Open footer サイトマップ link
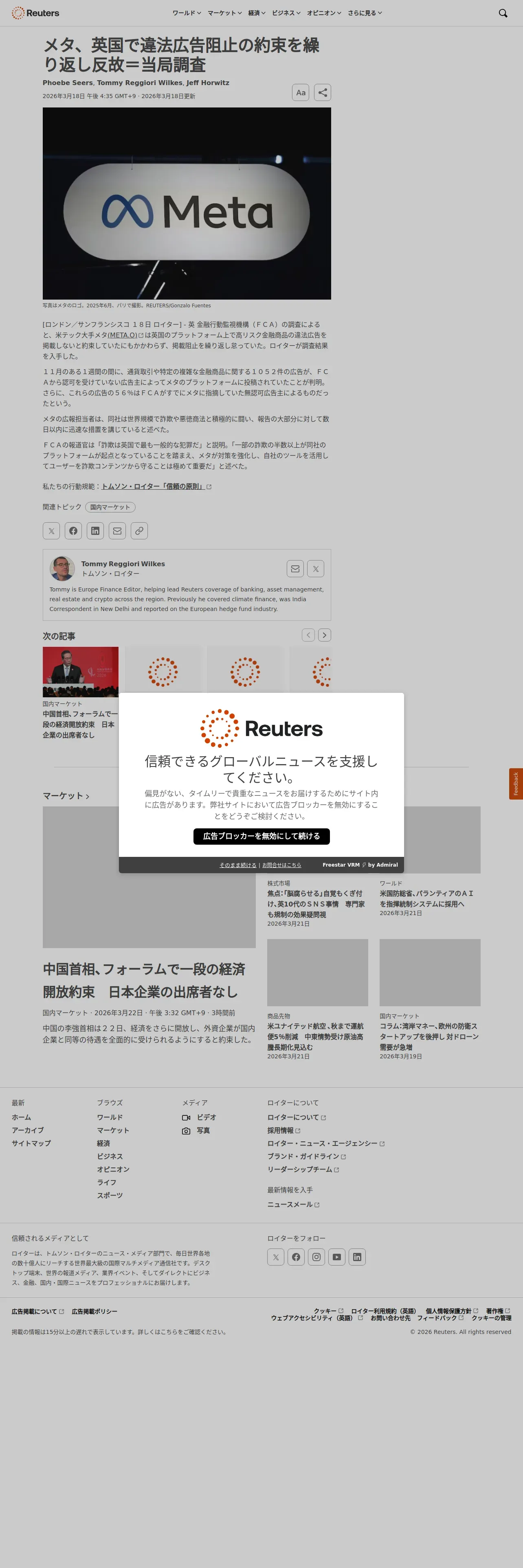 [x=31, y=1143]
